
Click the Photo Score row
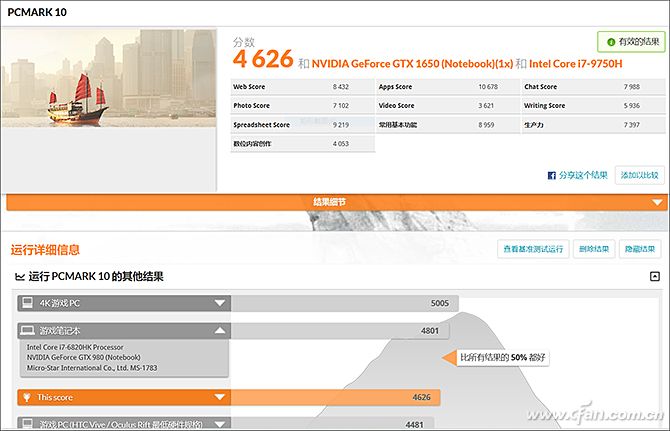click(x=303, y=106)
